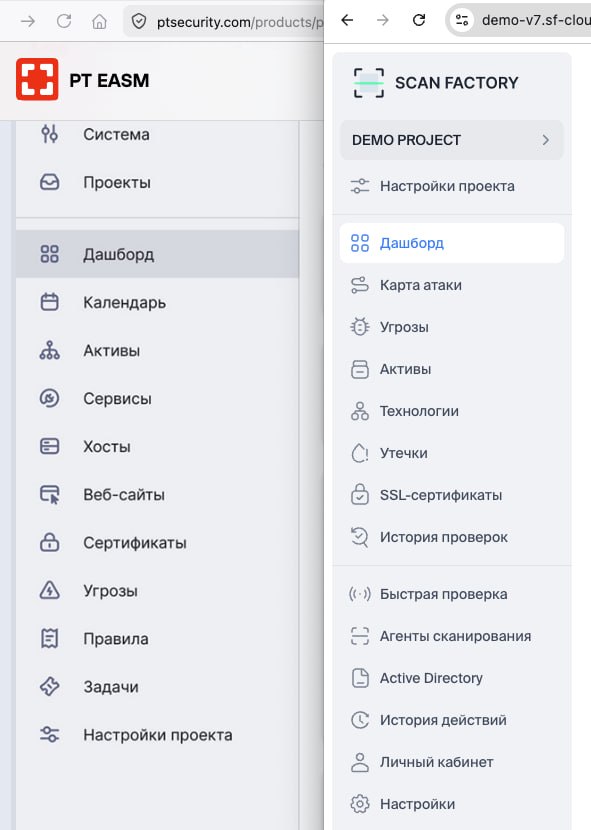Viewport: 591px width, 830px height.
Task: Open Календарь menu item
Action: [157, 302]
